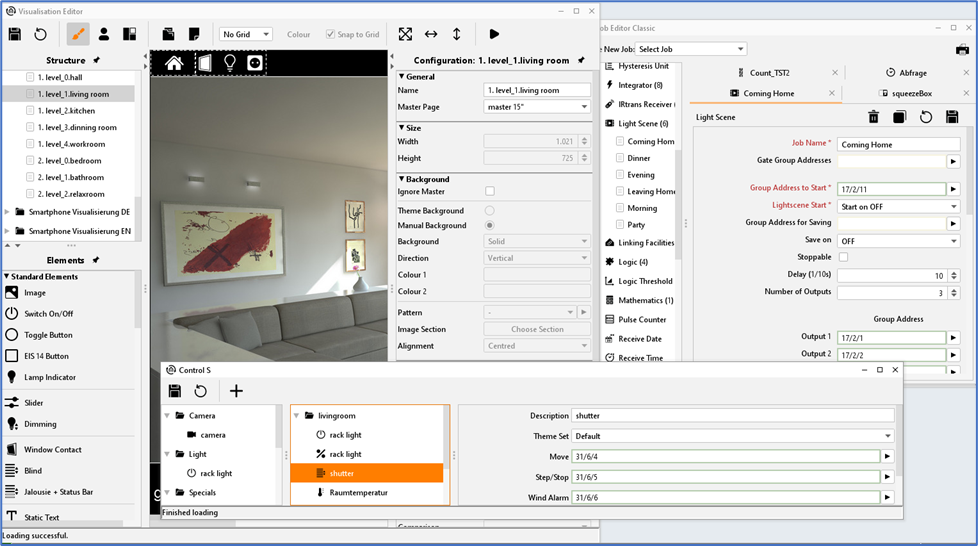Enable the Stoppable checkbox
Viewport: 978px width, 546px height.
[x=843, y=257]
